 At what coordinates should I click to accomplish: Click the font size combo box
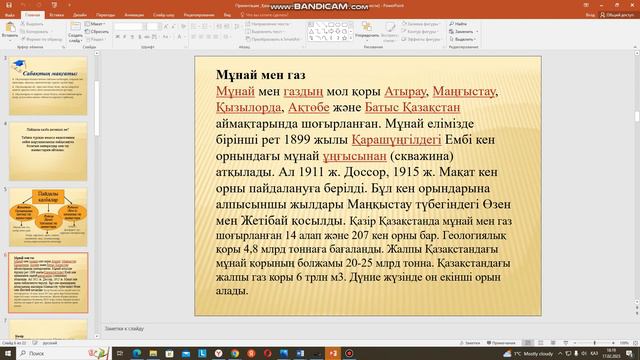153,26
